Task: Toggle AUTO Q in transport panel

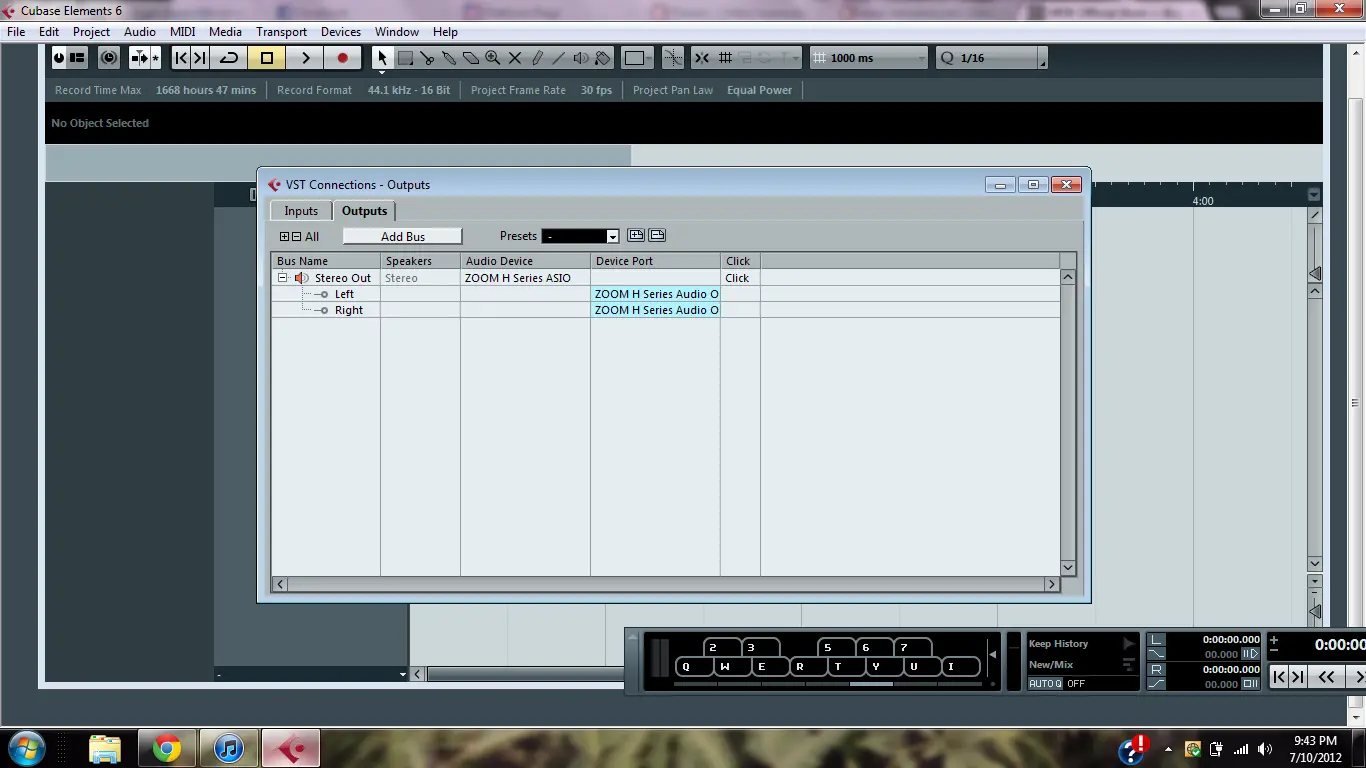Action: click(1046, 684)
